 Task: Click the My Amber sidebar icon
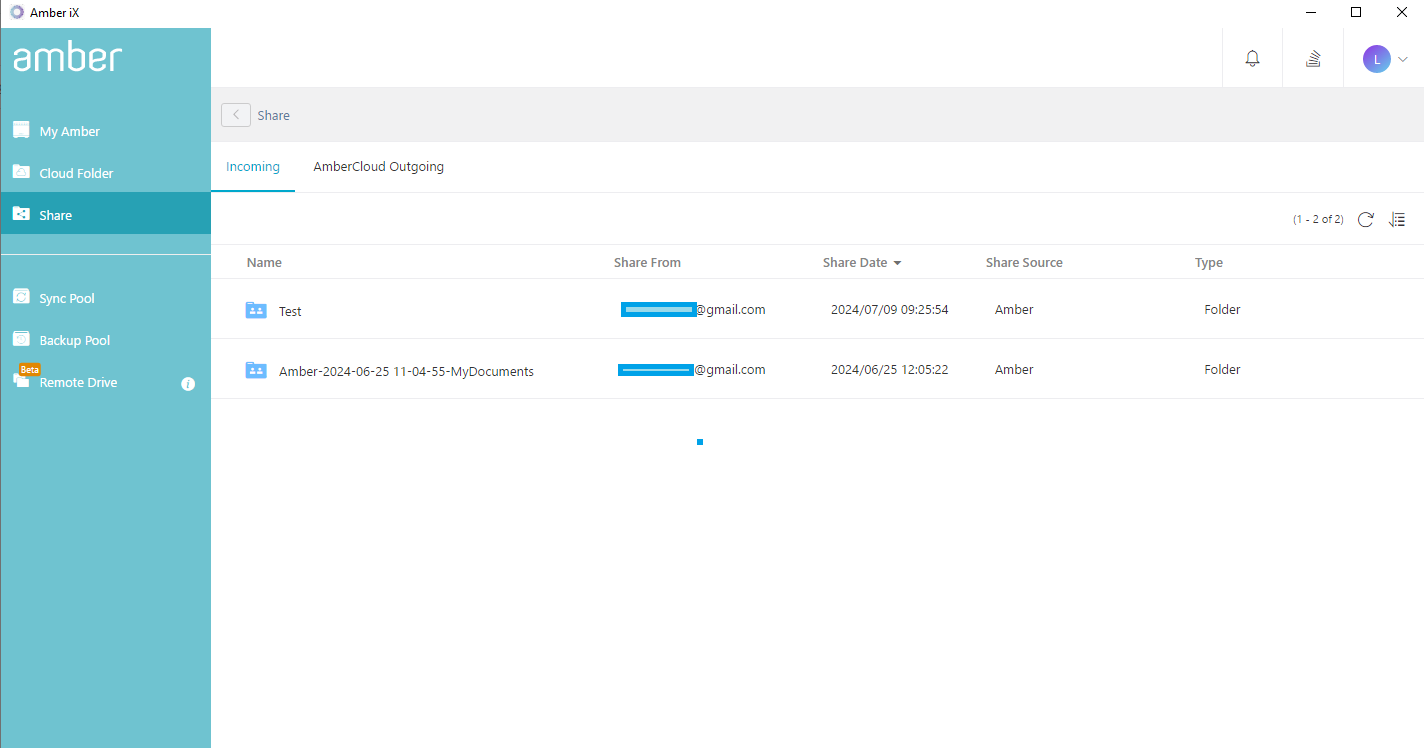pos(21,130)
